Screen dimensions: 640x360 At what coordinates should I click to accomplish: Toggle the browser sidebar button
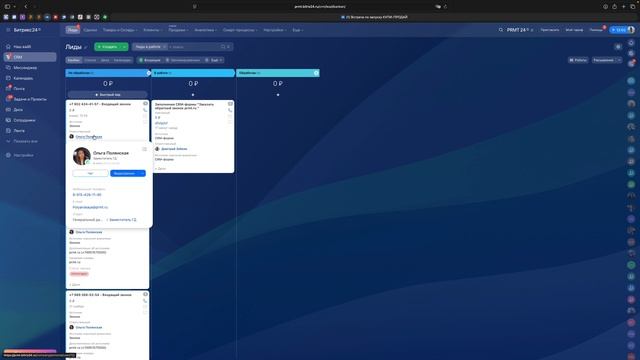pyautogui.click(x=7, y=7)
